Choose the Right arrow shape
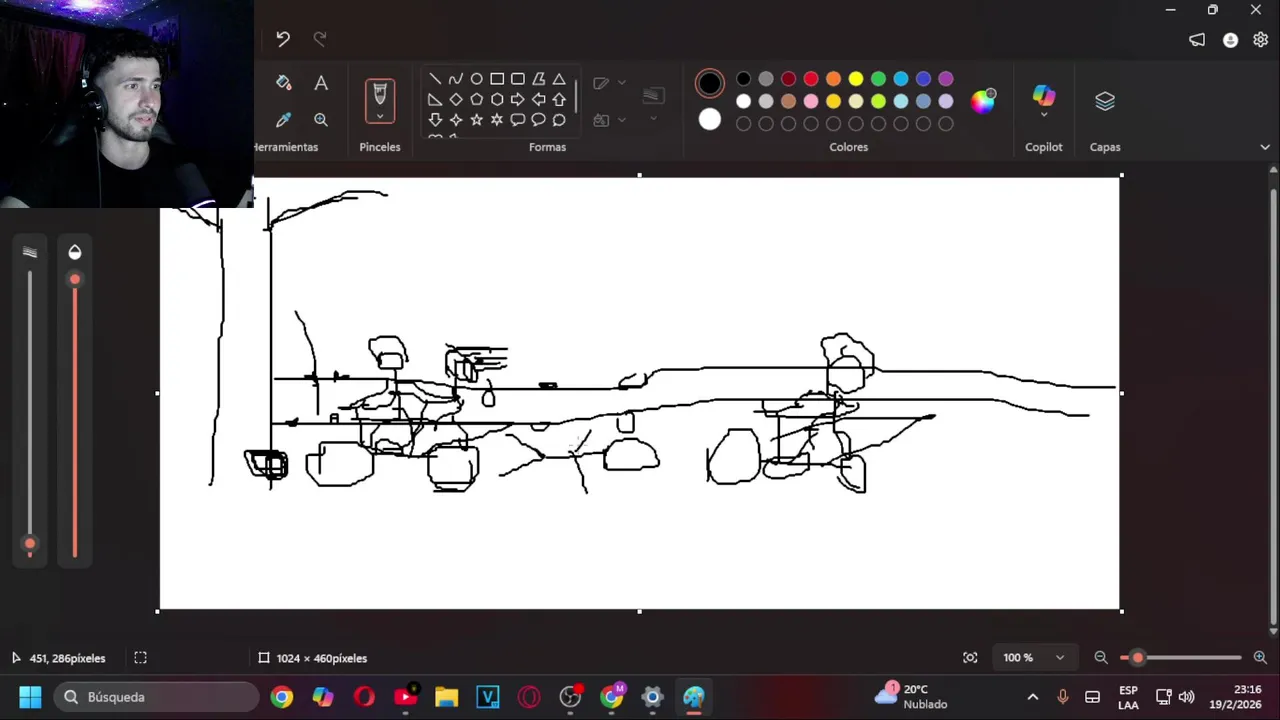 click(x=518, y=100)
